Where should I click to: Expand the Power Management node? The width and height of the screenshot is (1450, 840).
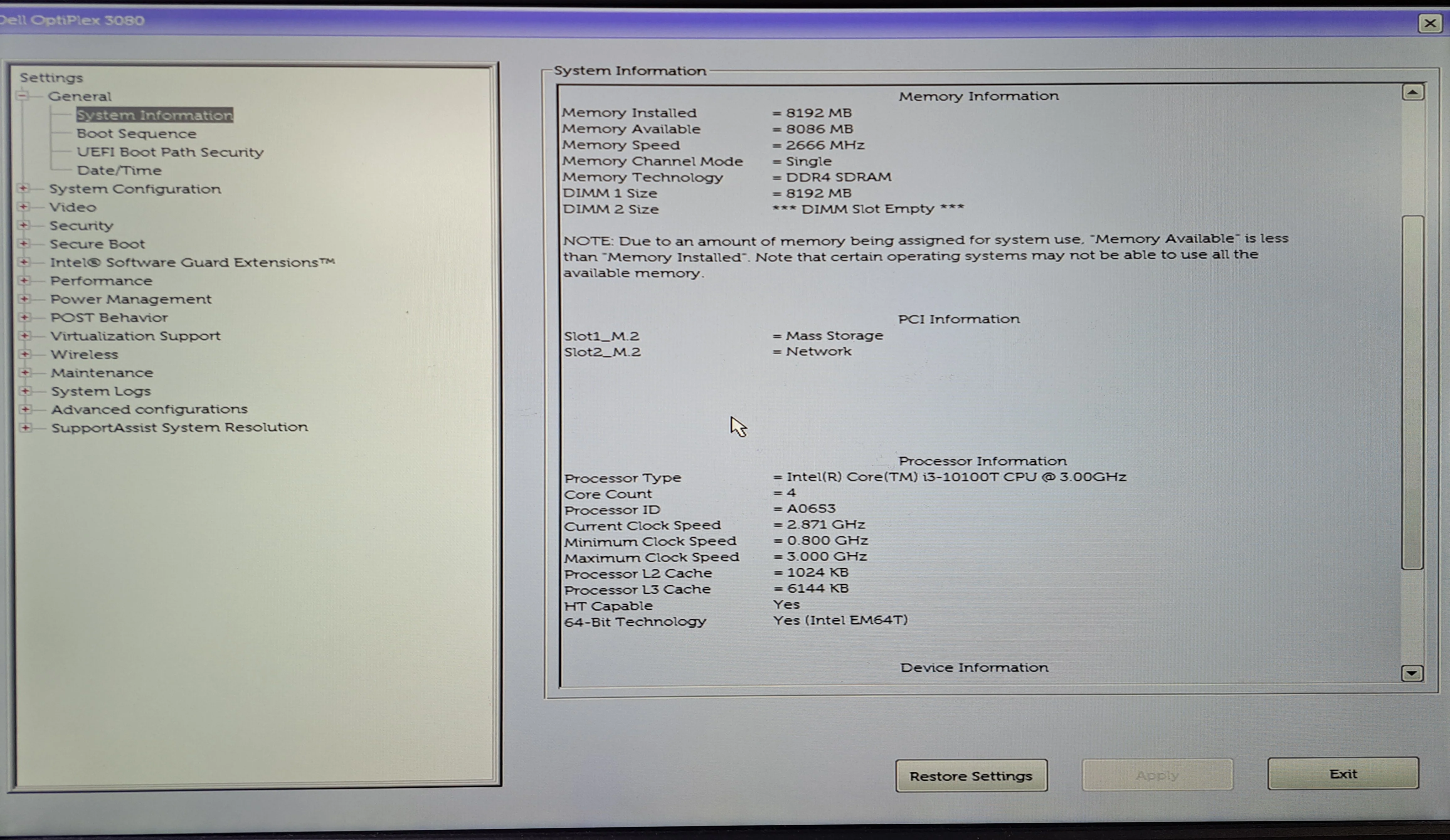(24, 298)
